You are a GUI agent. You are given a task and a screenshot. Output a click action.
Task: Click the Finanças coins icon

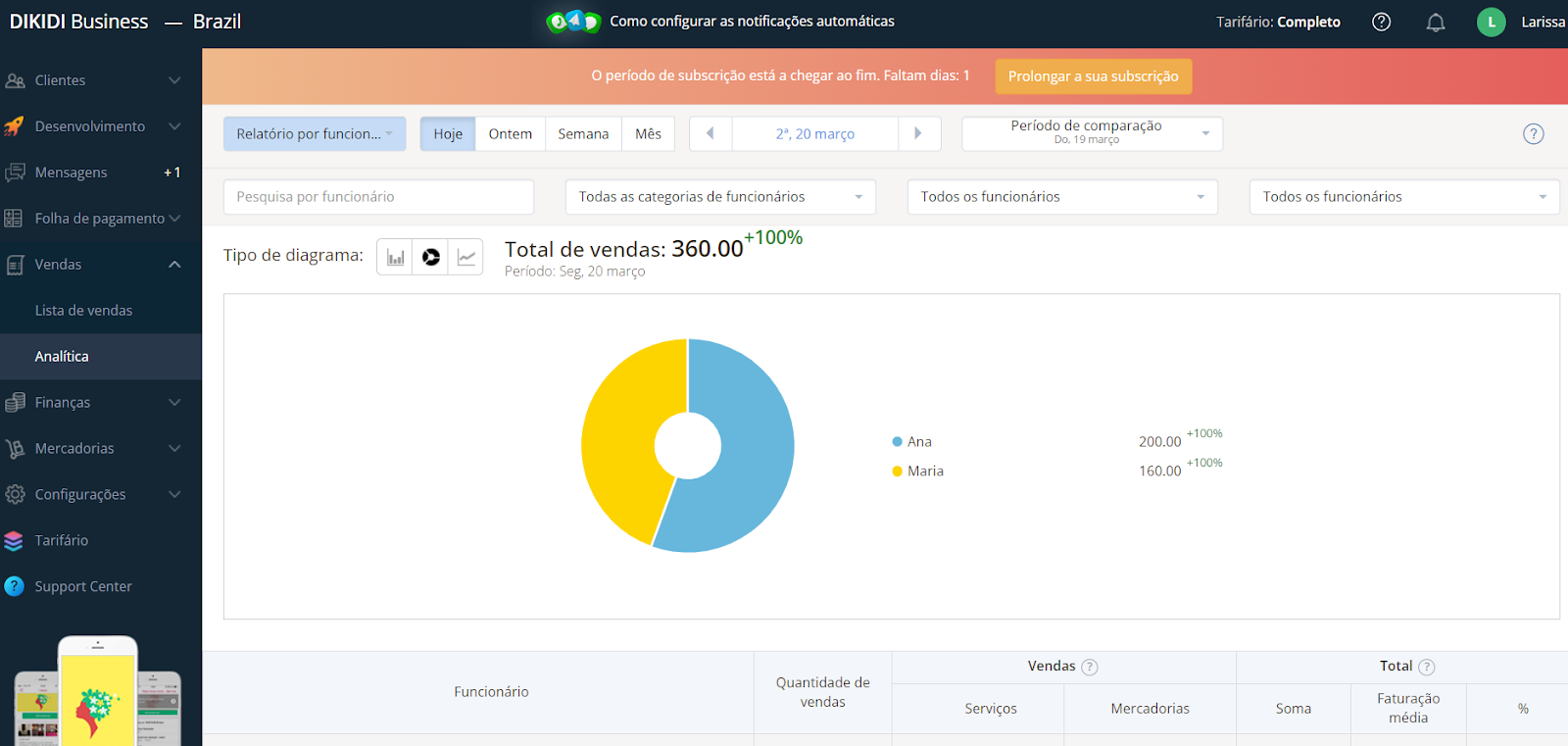coord(15,402)
